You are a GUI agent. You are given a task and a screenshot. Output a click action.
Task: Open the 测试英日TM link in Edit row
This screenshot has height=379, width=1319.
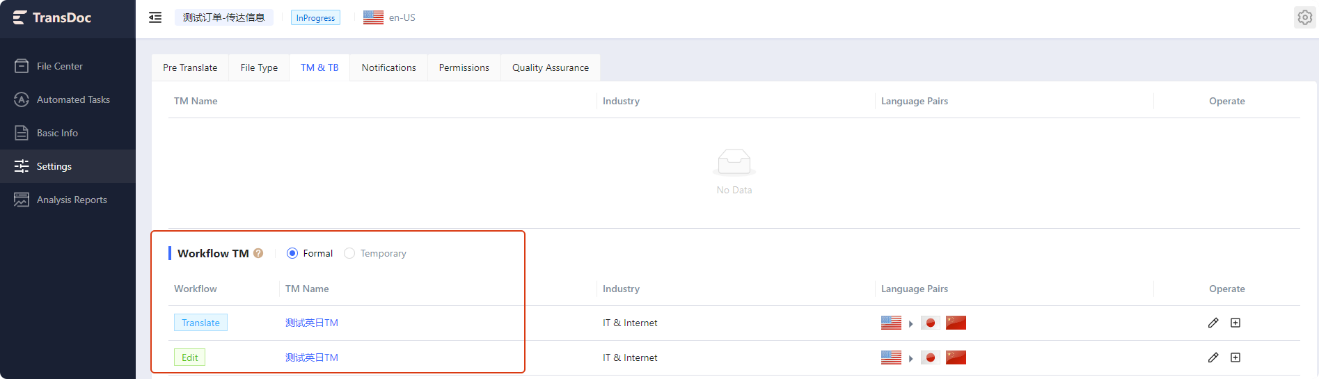(x=312, y=357)
